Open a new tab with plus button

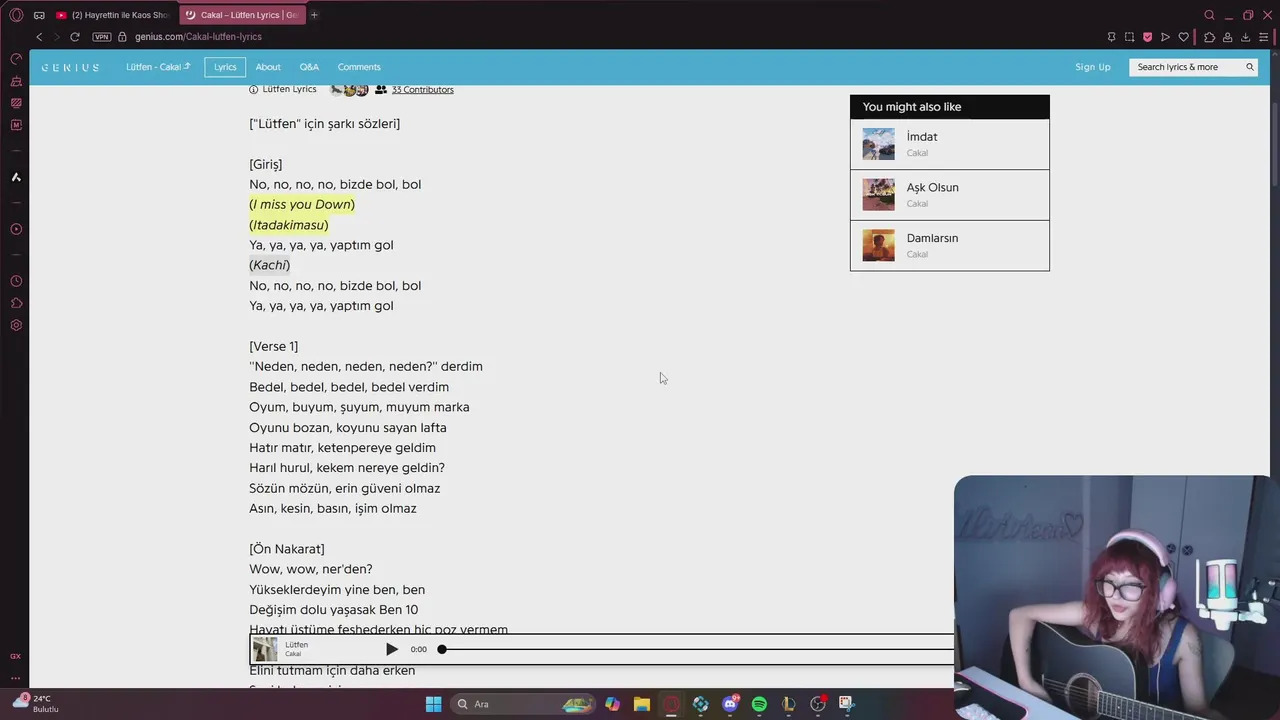click(x=314, y=15)
